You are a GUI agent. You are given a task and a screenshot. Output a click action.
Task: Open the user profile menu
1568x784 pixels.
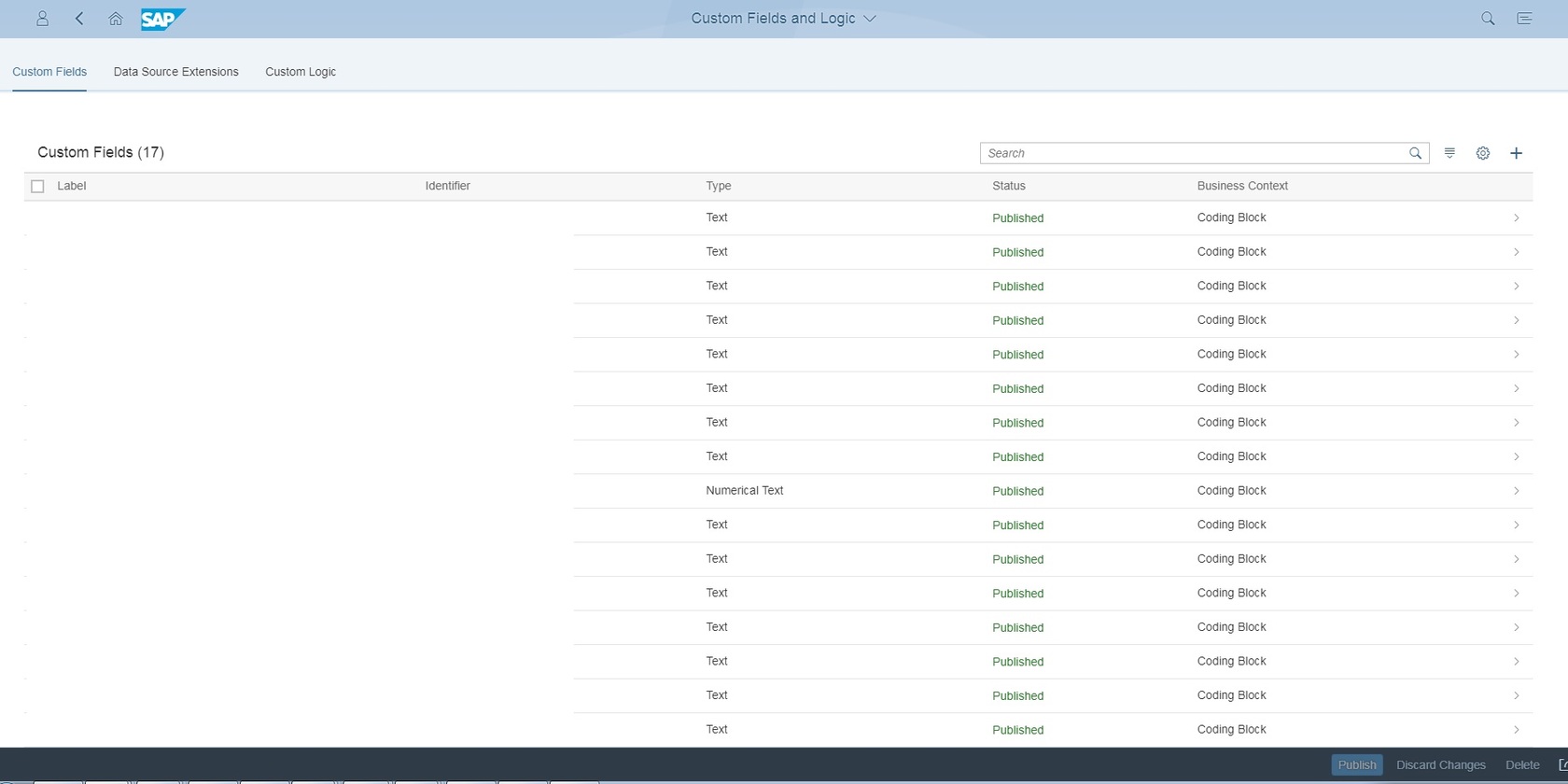tap(42, 19)
